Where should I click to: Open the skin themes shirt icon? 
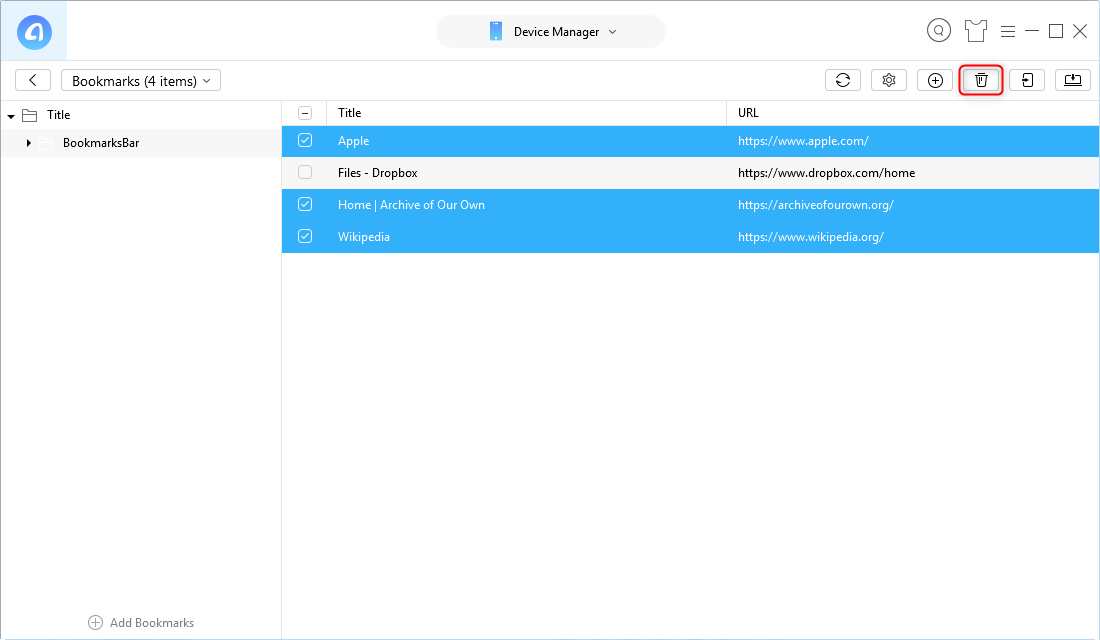click(x=976, y=31)
